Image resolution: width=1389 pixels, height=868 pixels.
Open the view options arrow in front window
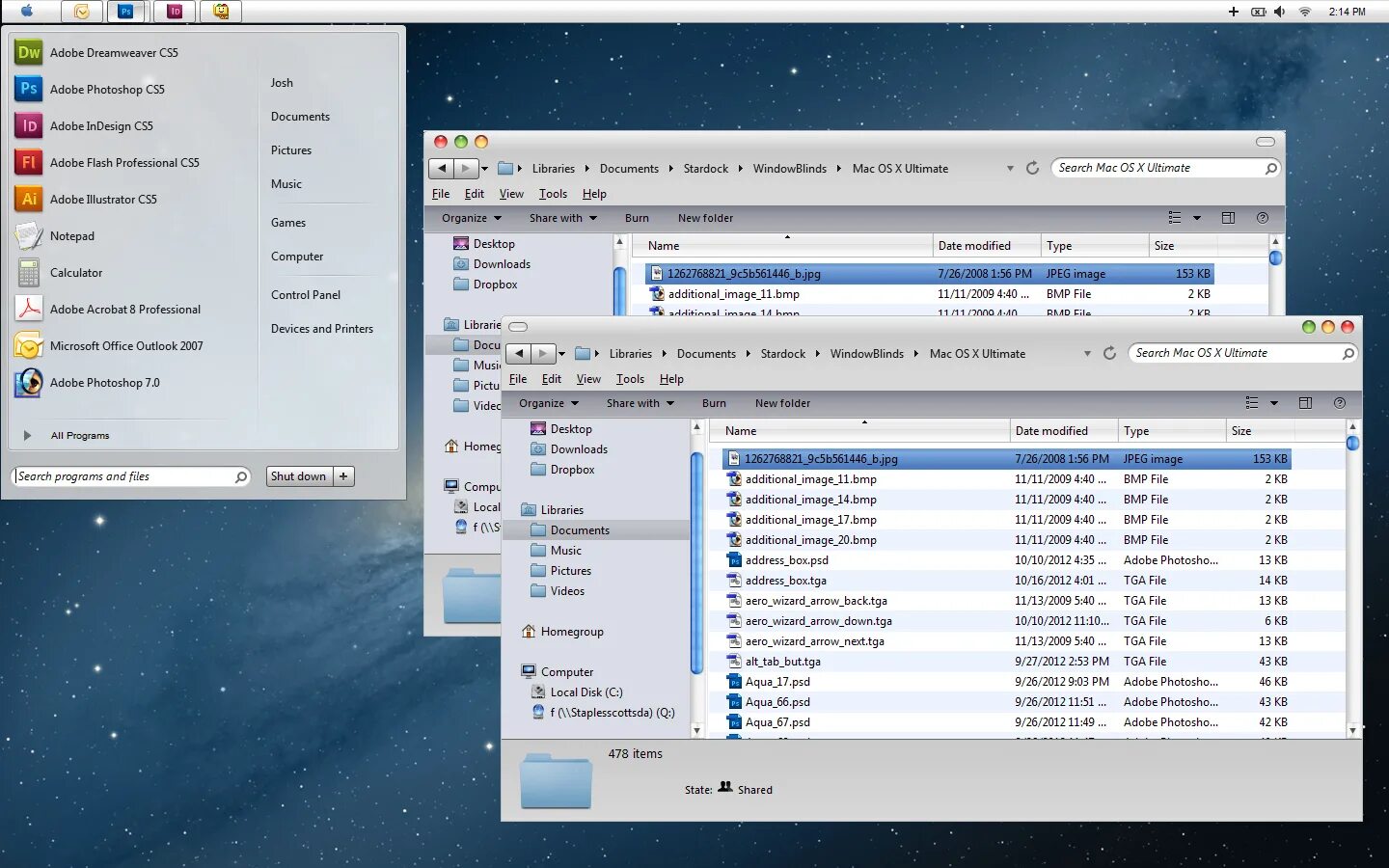(1274, 403)
